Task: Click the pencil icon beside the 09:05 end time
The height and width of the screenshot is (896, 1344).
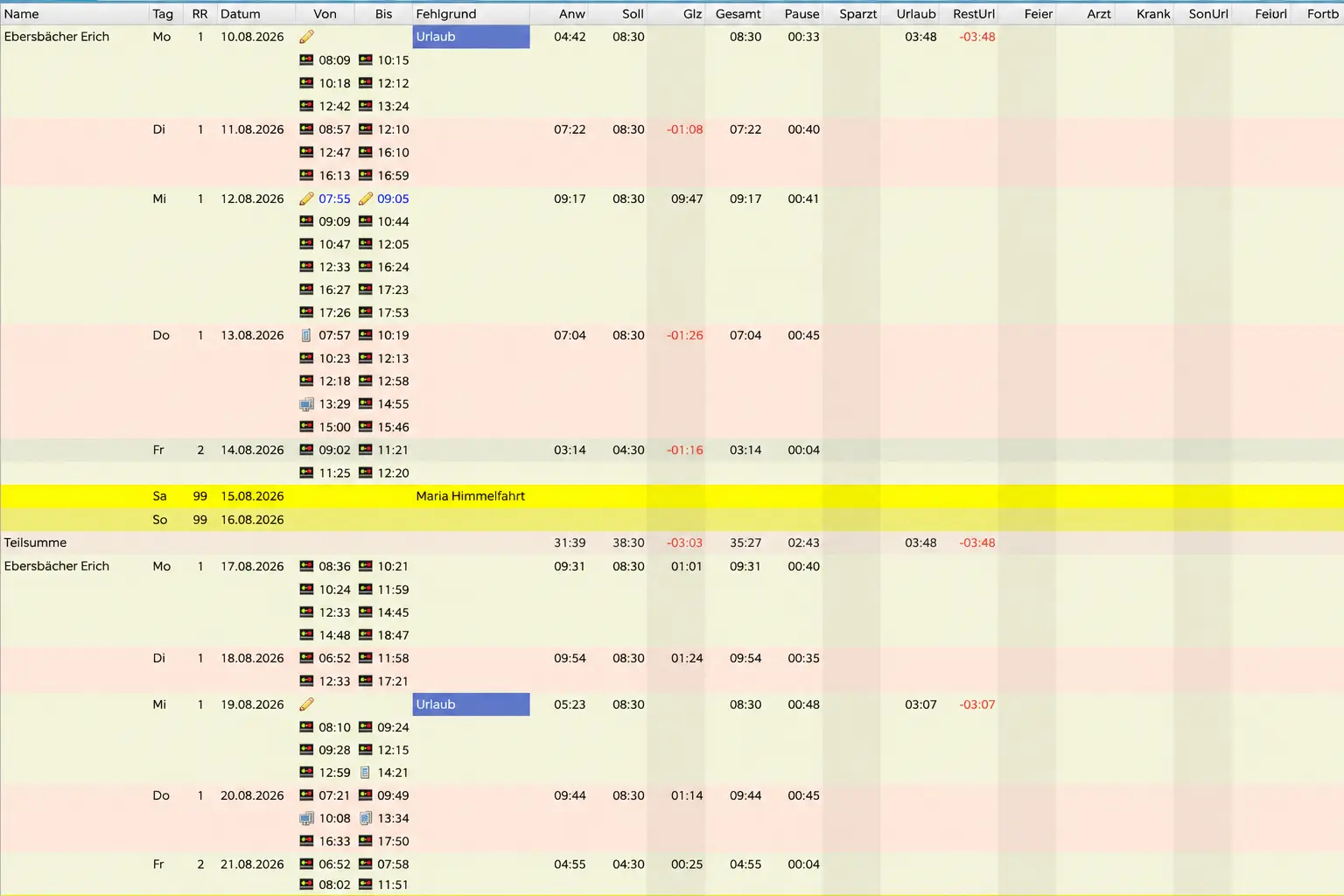Action: point(366,199)
